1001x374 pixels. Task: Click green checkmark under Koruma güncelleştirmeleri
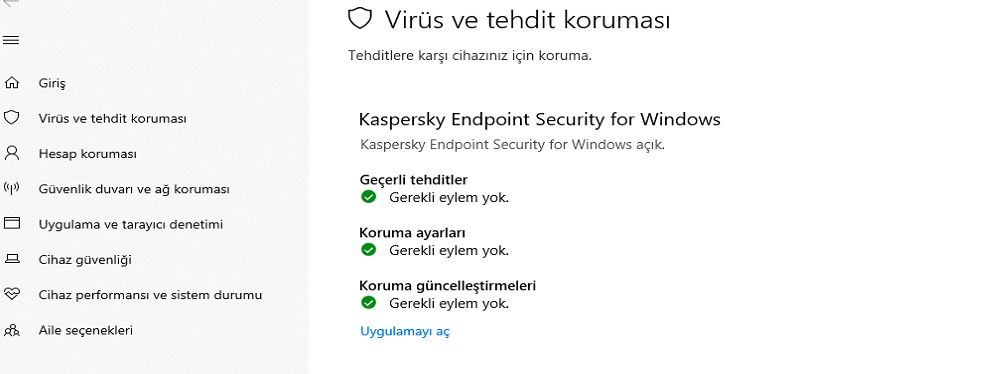pyautogui.click(x=368, y=303)
